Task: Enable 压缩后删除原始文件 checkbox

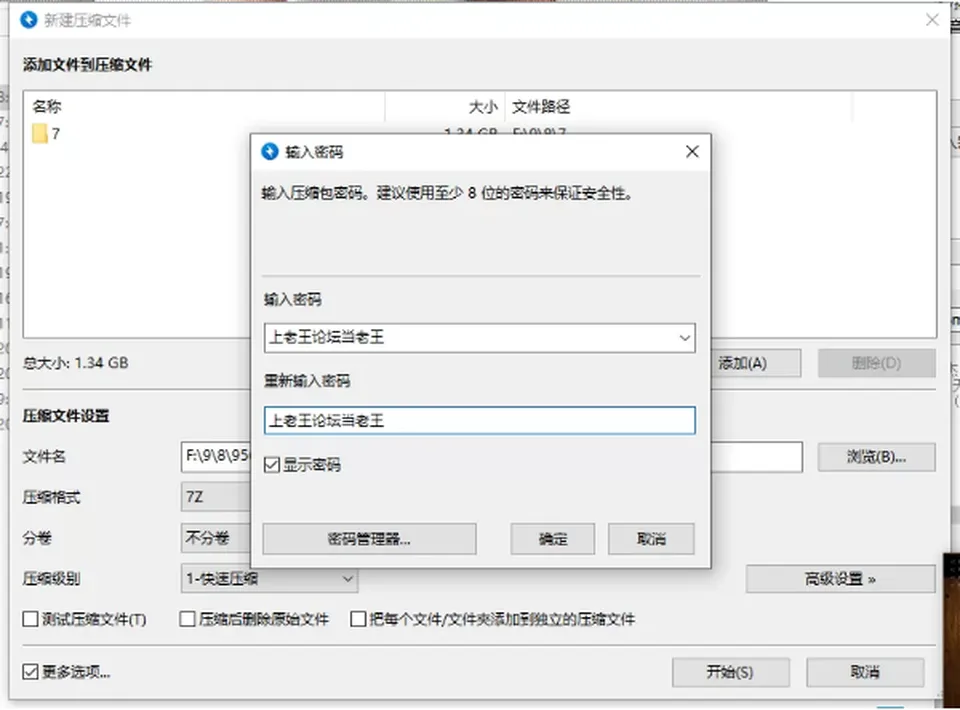Action: pyautogui.click(x=187, y=619)
